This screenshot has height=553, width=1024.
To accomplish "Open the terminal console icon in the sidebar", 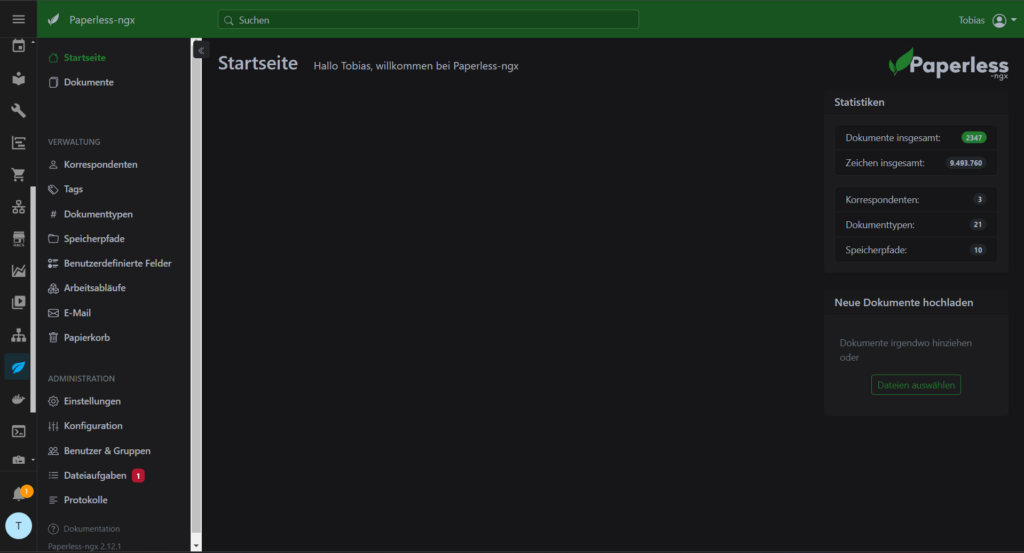I will [18, 432].
